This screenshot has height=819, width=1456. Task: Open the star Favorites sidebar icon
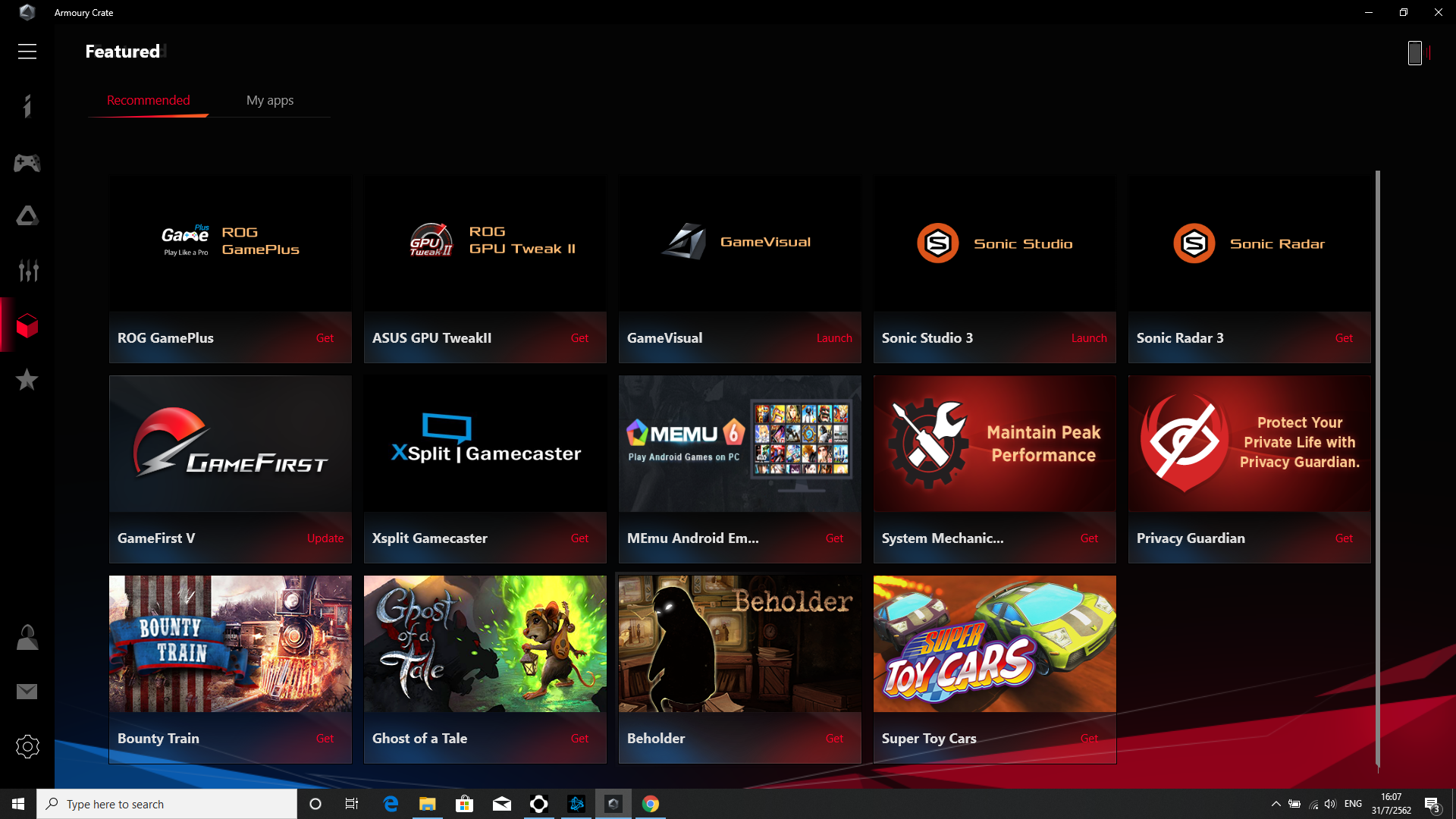coord(27,379)
